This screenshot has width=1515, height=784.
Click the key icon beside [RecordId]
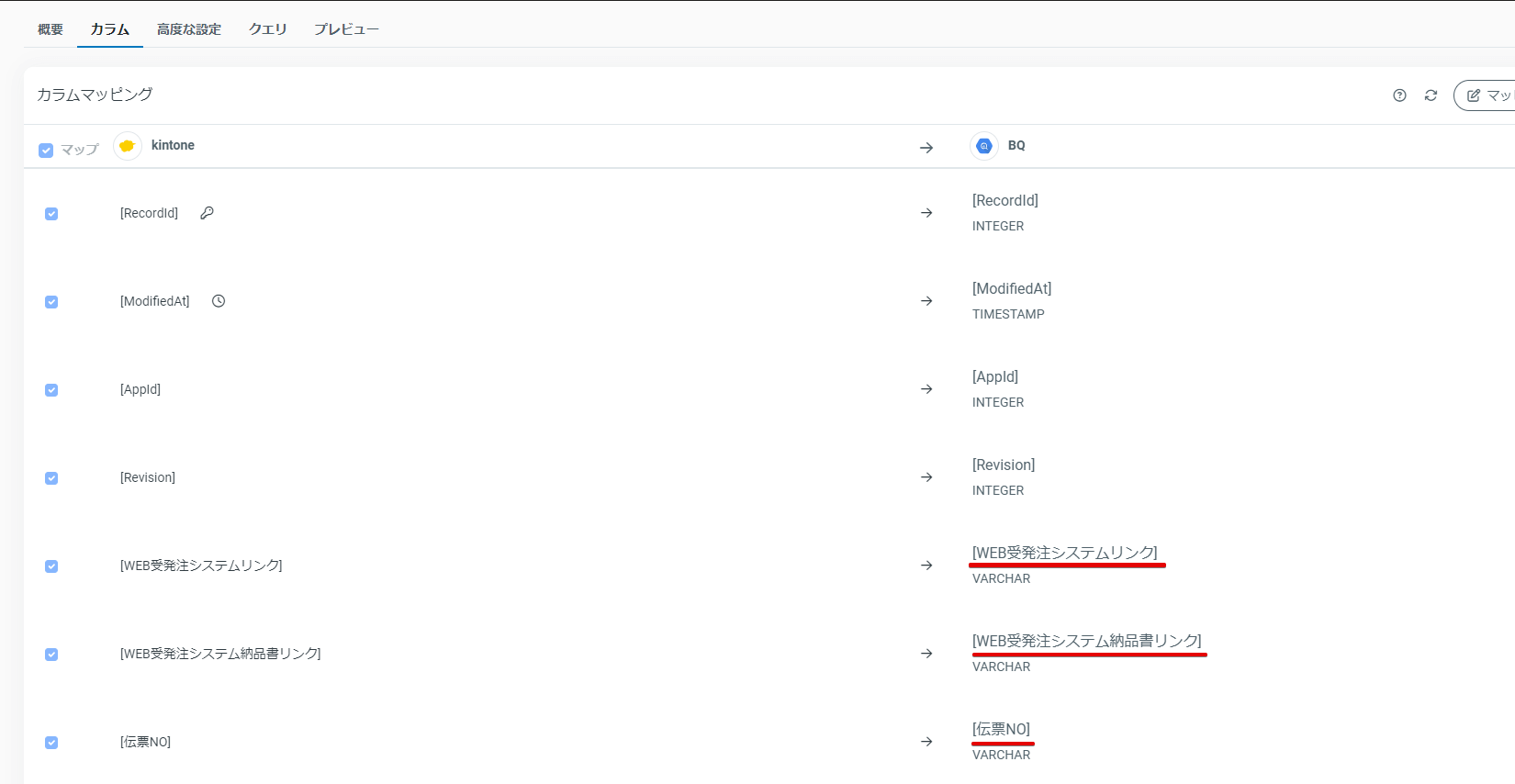coord(207,213)
